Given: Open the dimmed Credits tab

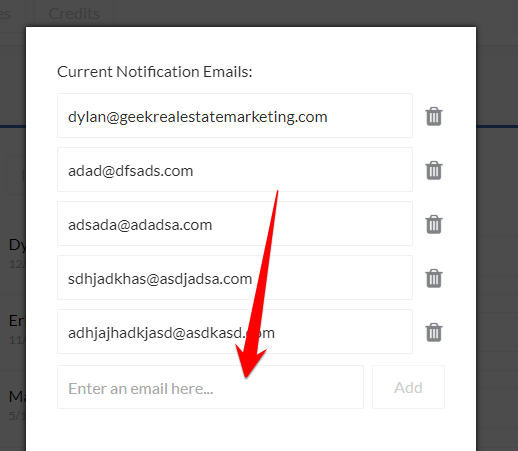Looking at the screenshot, I should (74, 14).
